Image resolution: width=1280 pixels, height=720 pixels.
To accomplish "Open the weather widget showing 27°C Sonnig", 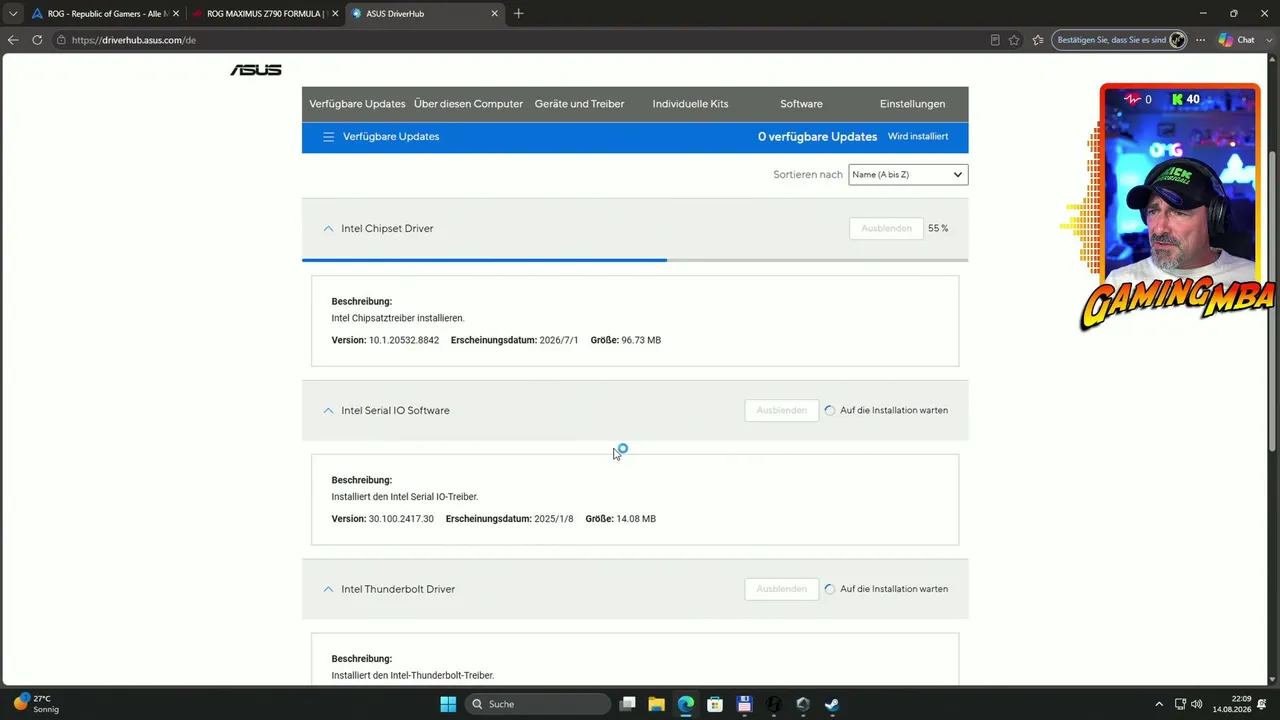I will pos(36,704).
